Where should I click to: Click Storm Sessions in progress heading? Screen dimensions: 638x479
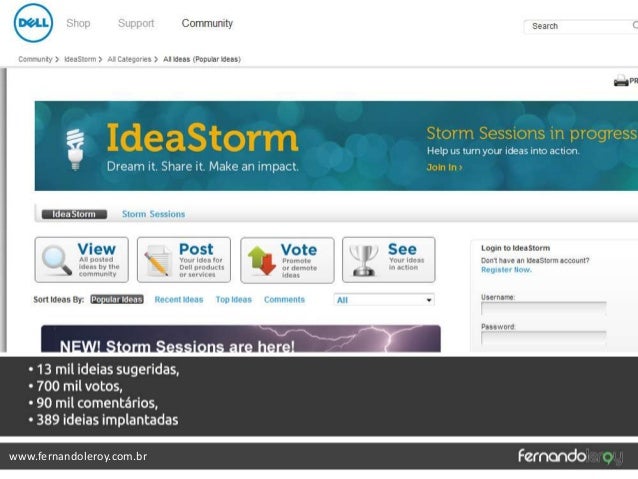(531, 133)
